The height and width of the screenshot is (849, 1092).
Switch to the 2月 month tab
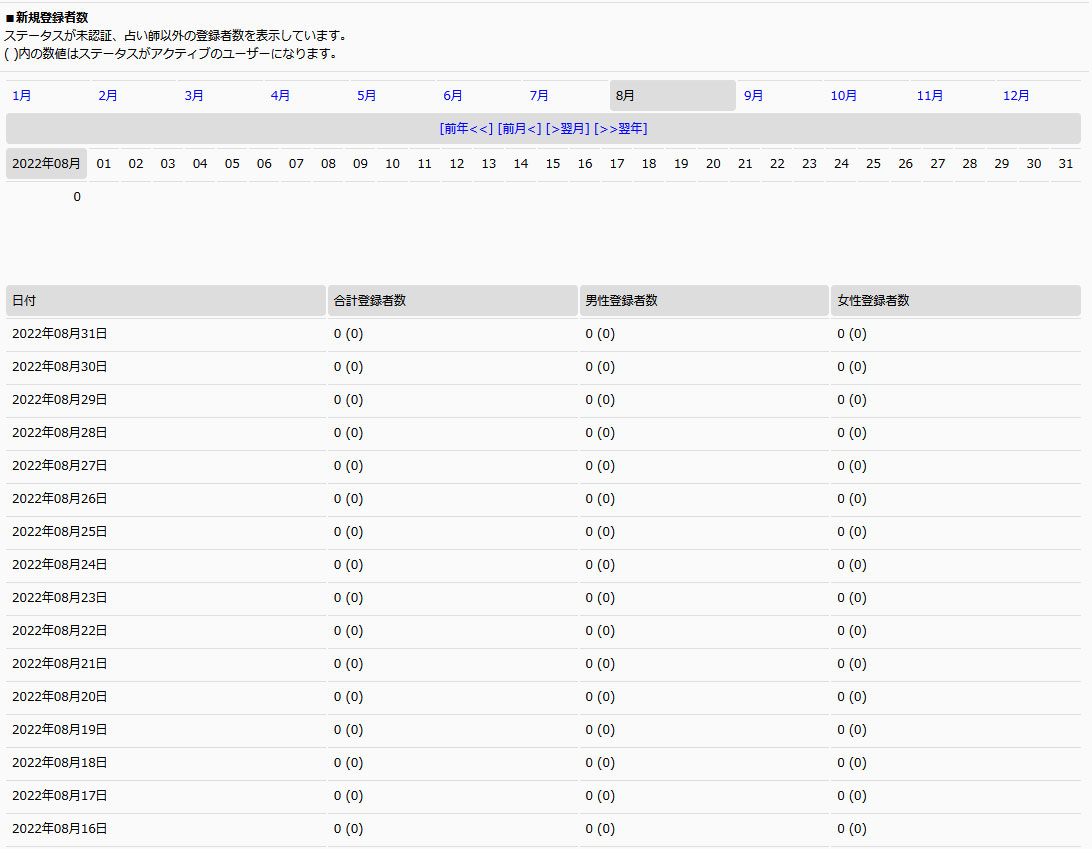coord(108,96)
